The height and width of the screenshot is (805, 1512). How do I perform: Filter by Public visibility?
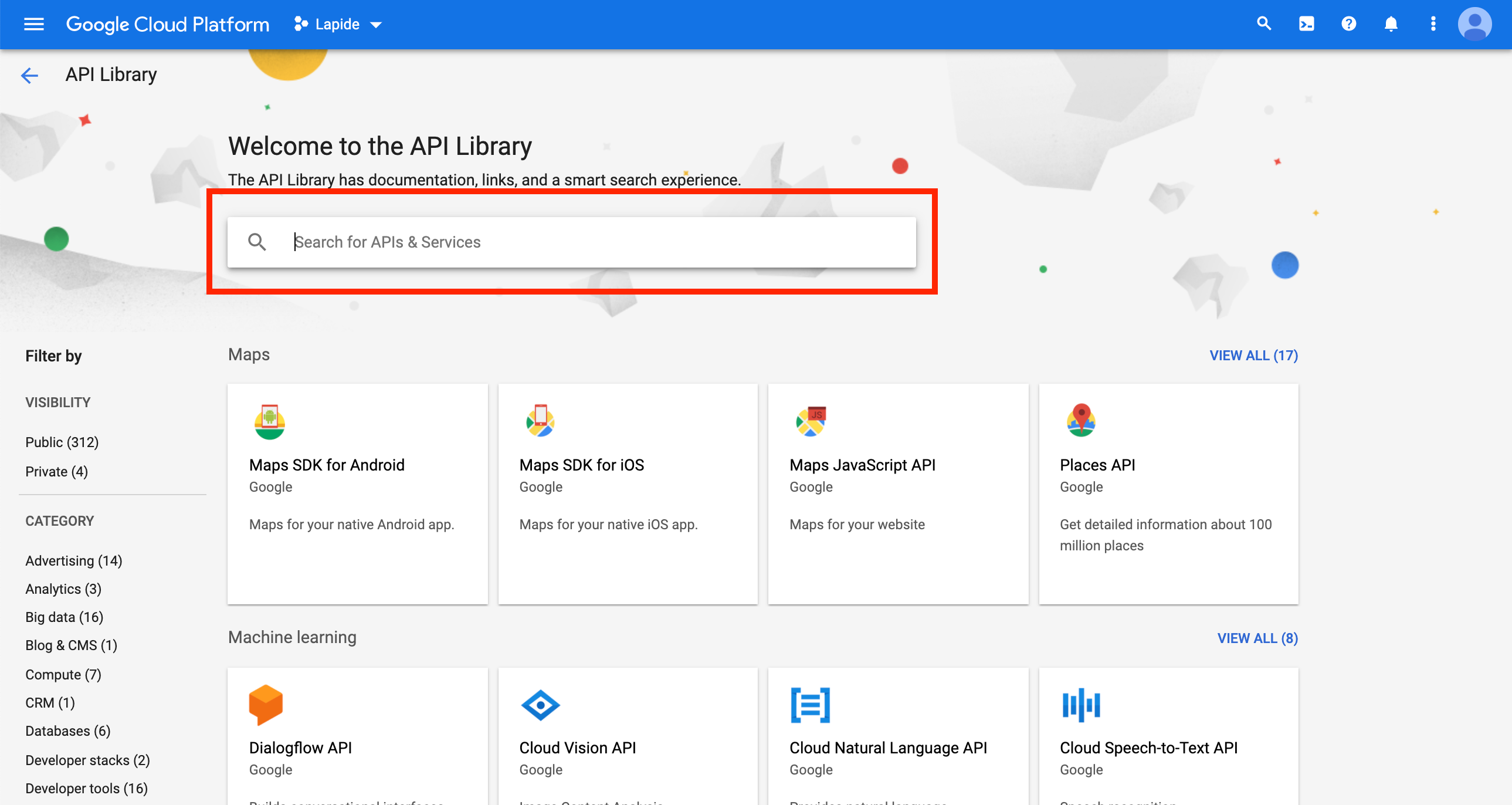coord(62,442)
